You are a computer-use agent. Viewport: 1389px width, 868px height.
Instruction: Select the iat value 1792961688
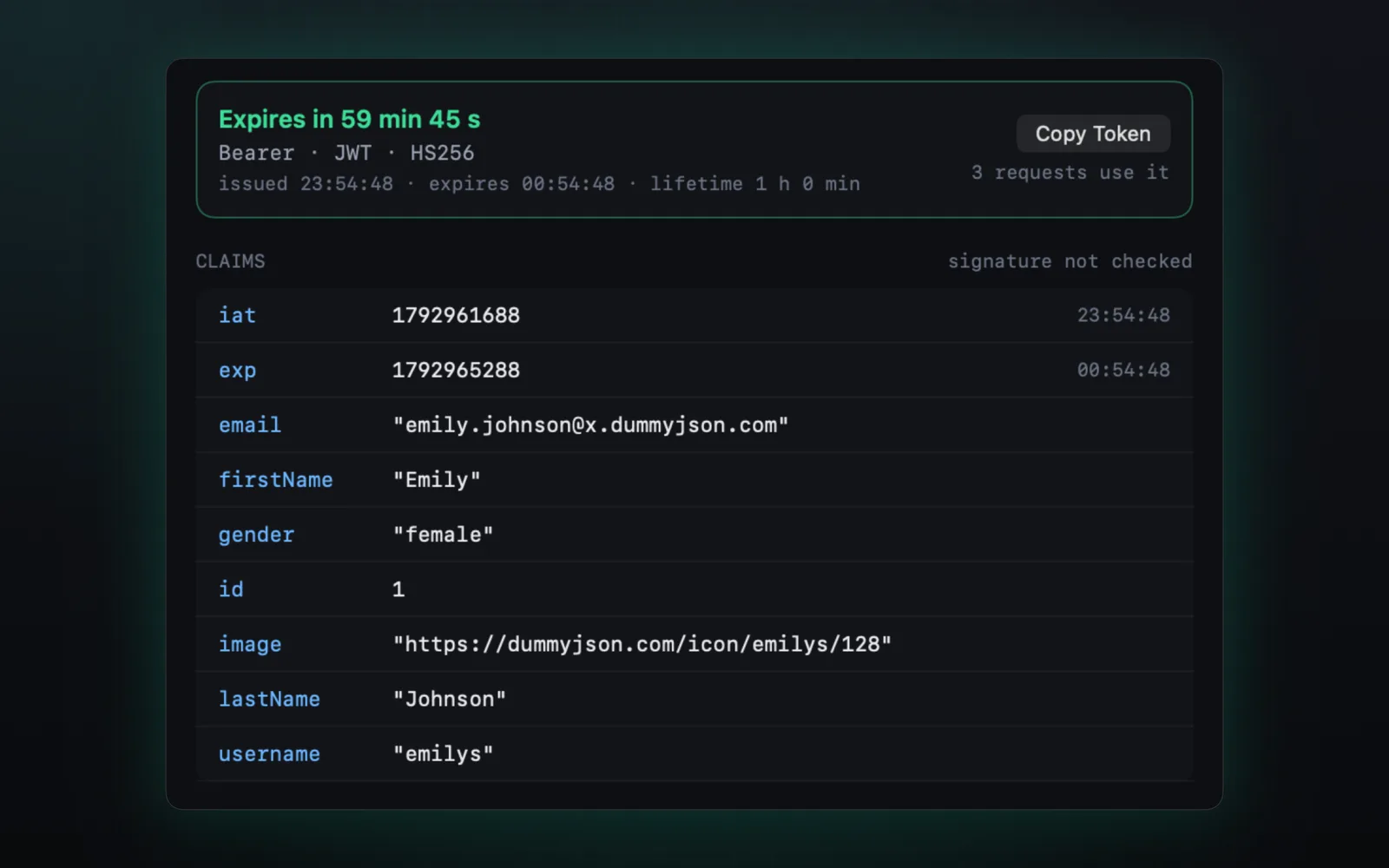[456, 315]
